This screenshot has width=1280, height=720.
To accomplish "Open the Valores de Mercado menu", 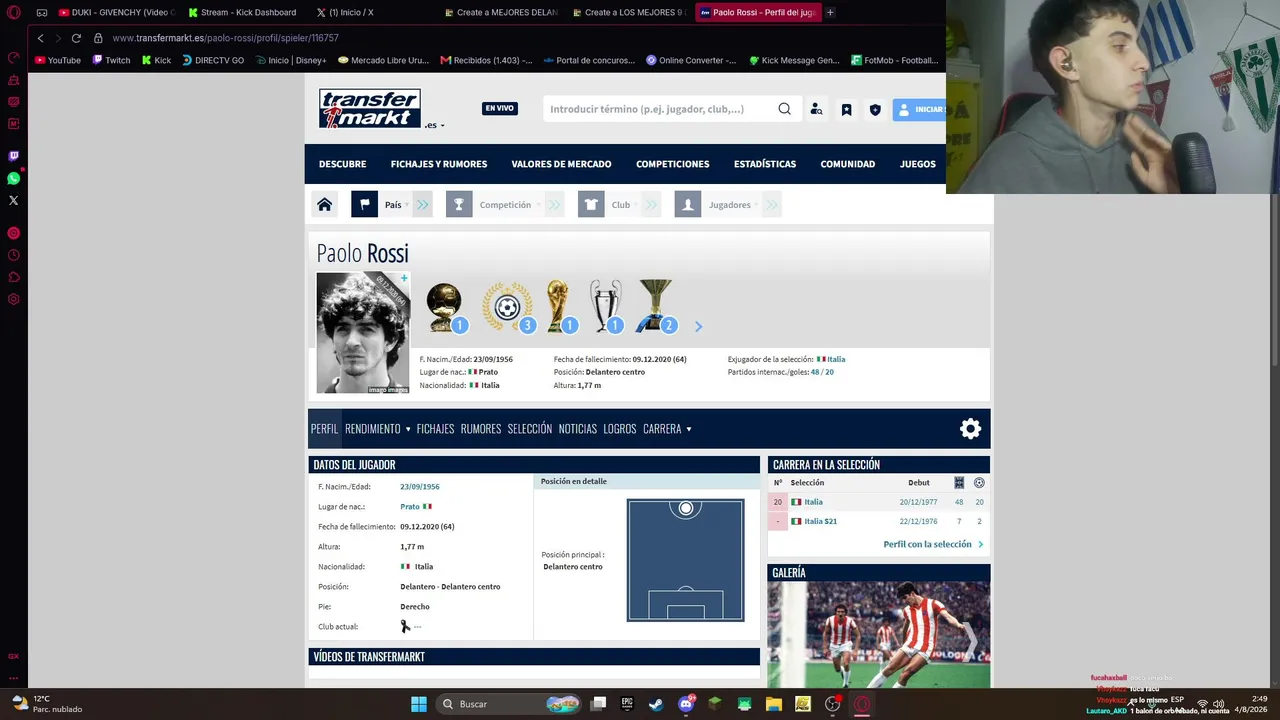I will pos(561,164).
